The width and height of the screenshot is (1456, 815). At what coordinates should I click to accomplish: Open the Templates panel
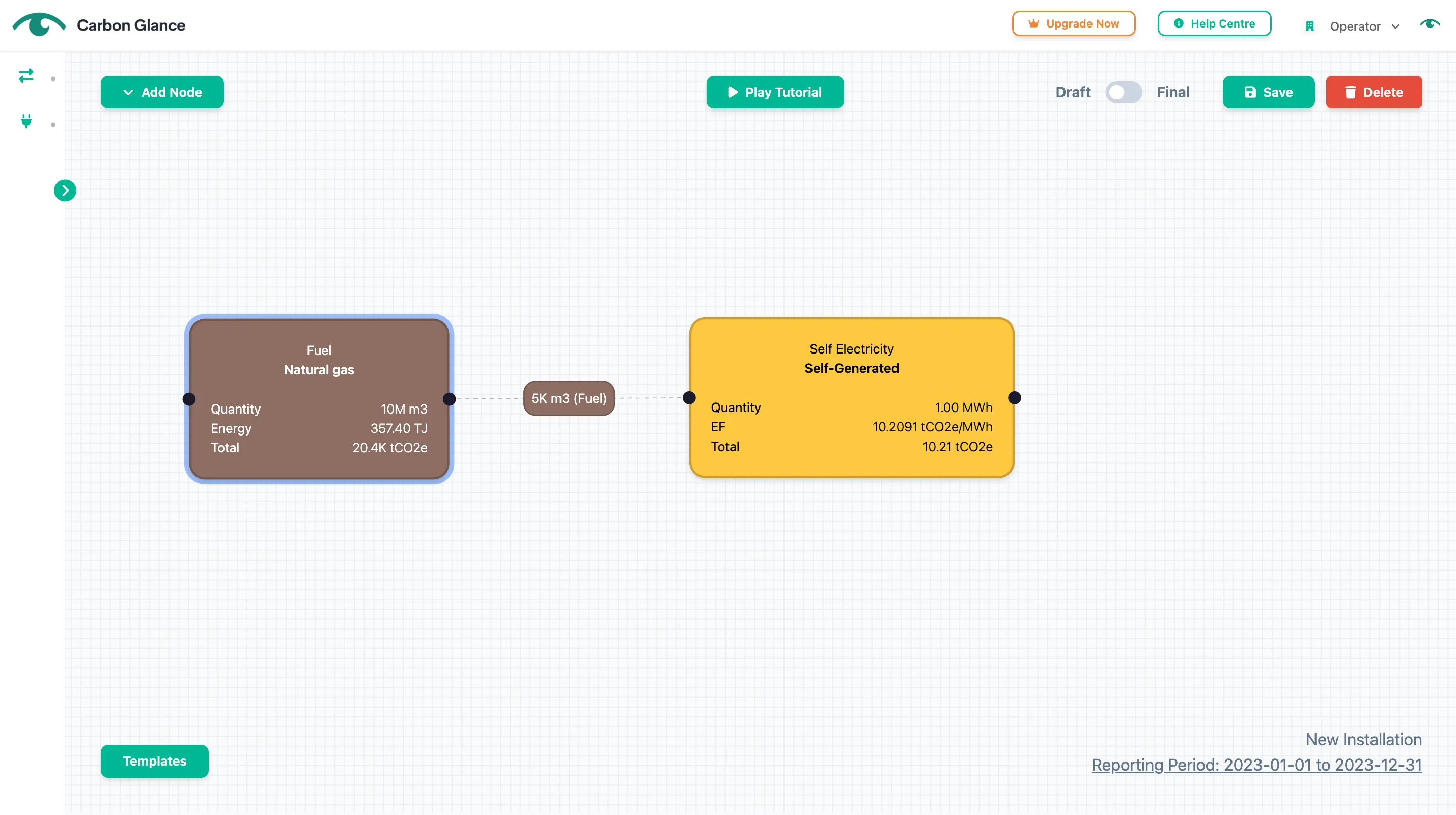(x=154, y=762)
